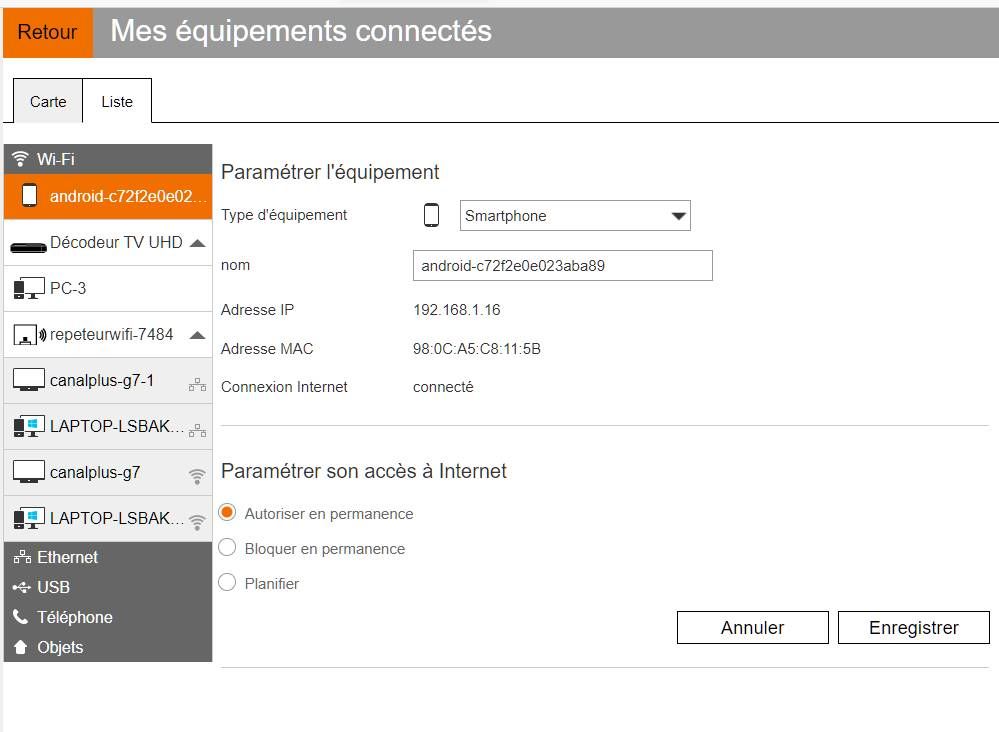This screenshot has height=732, width=999.
Task: Select the Autoriser en permanence radio button
Action: click(x=227, y=513)
